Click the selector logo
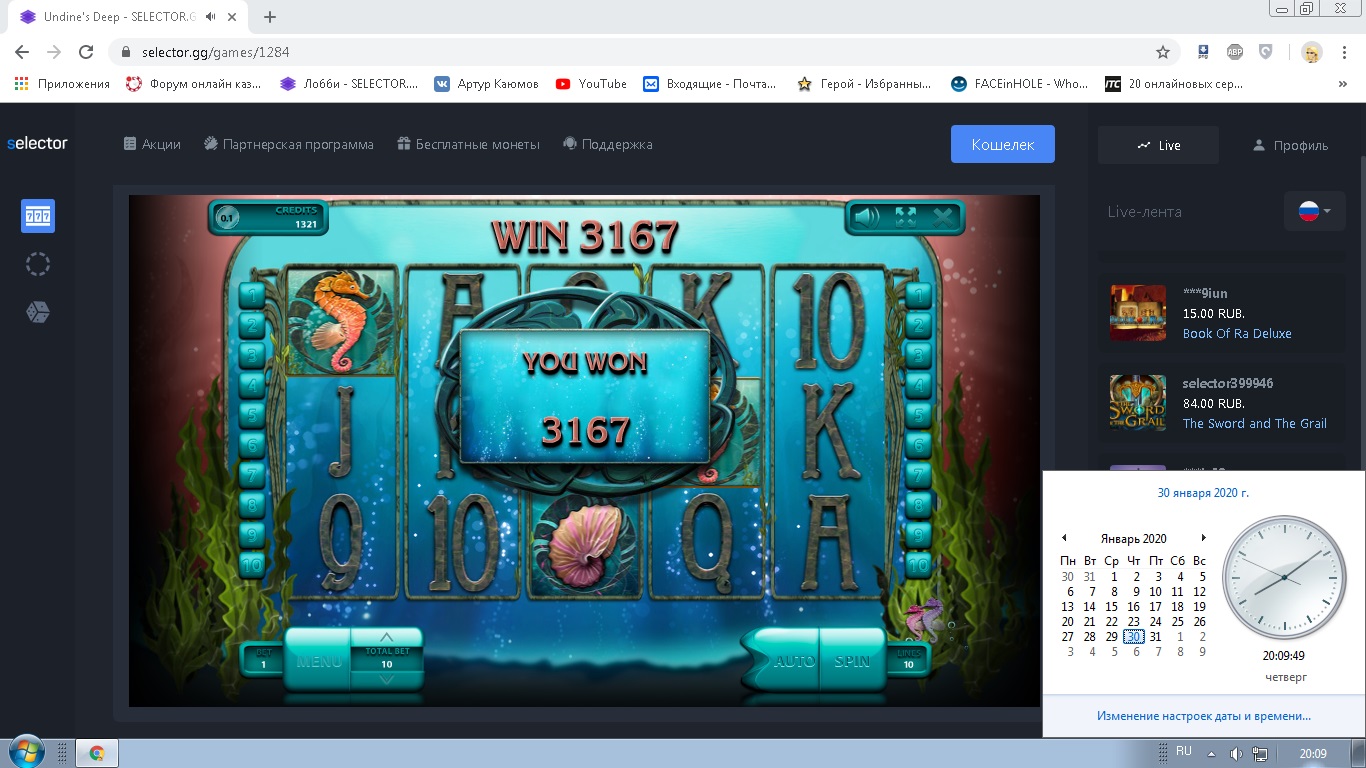Viewport: 1366px width, 768px height. [x=37, y=143]
